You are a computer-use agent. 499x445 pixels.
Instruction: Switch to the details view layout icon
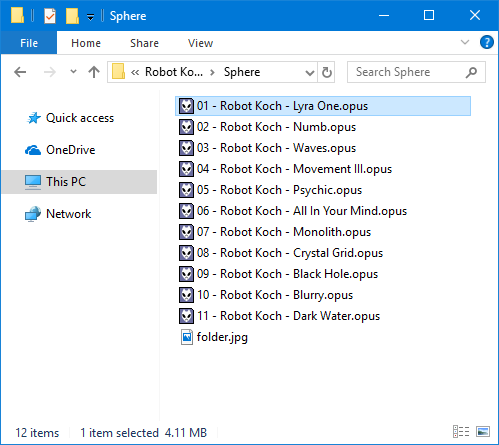pos(461,432)
